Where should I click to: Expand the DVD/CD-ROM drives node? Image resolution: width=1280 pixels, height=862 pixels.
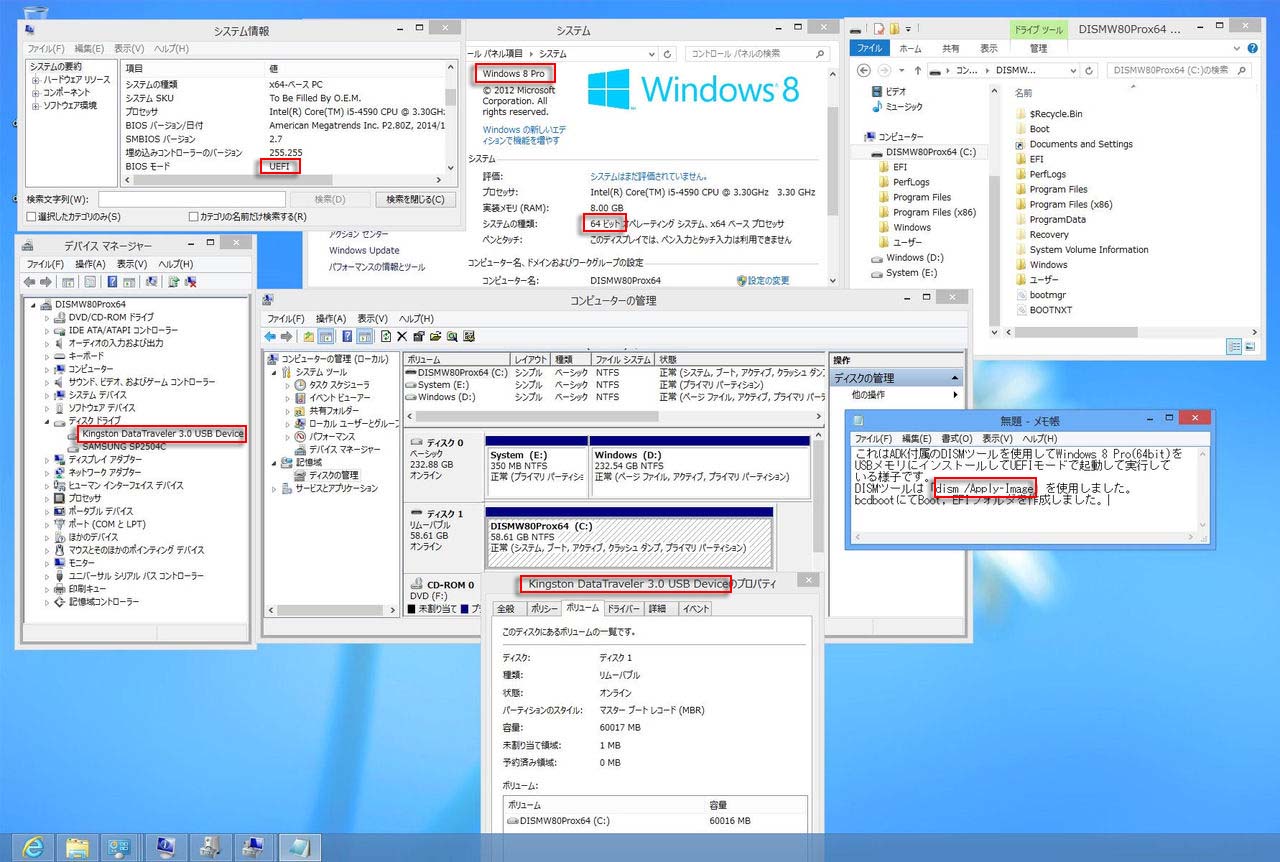click(x=47, y=317)
